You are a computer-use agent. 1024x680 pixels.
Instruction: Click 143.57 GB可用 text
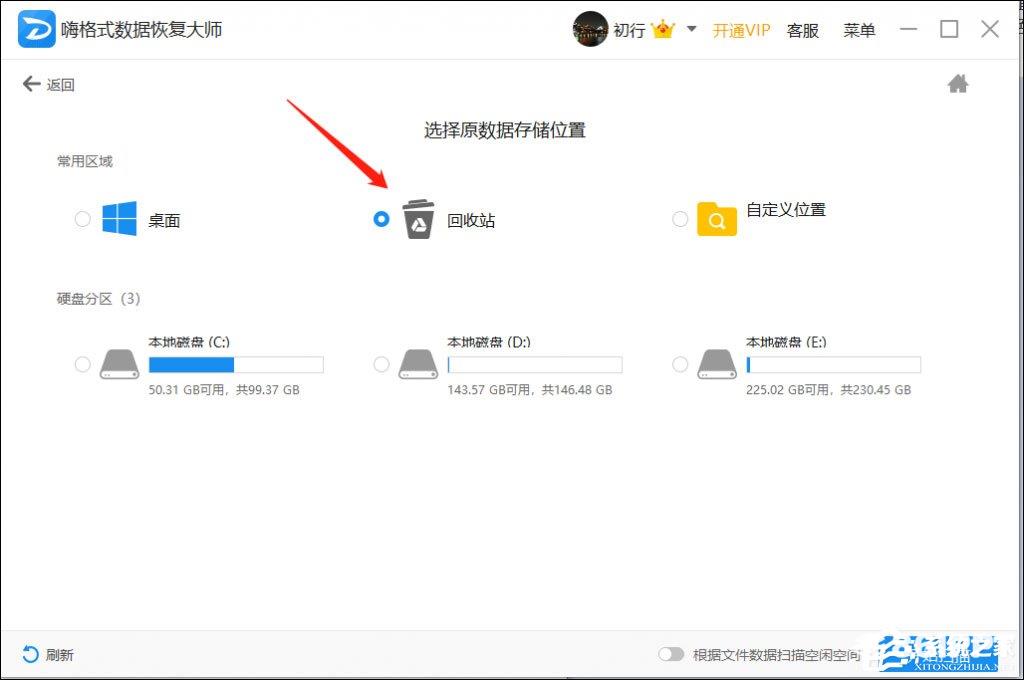point(488,390)
